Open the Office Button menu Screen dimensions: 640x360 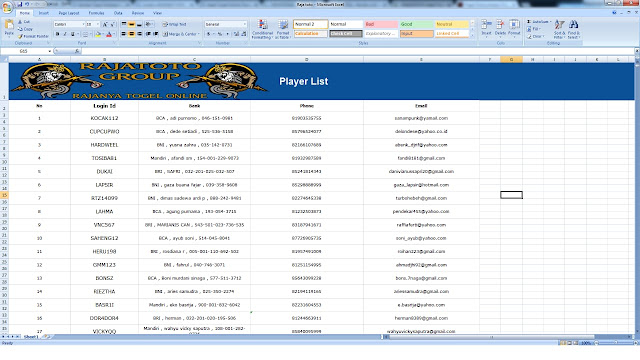pyautogui.click(x=7, y=8)
